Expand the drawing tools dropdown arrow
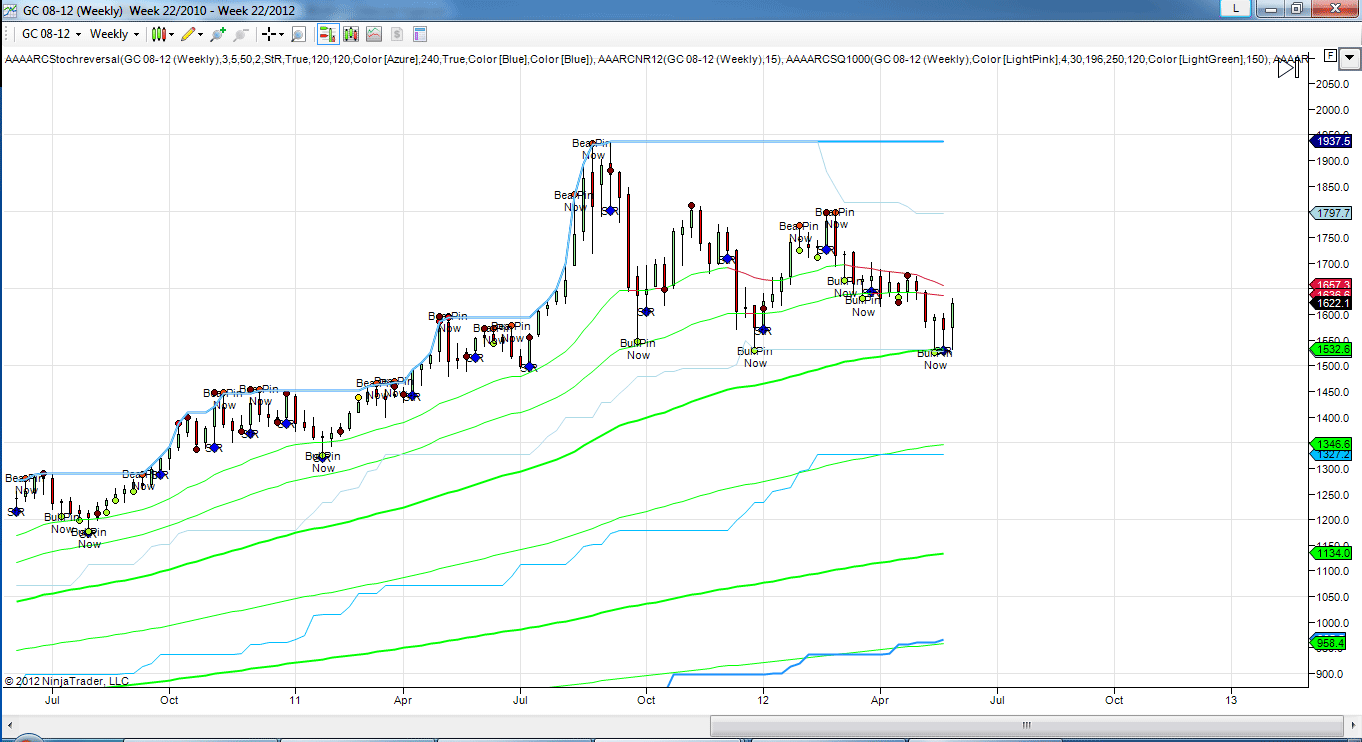 tap(201, 34)
